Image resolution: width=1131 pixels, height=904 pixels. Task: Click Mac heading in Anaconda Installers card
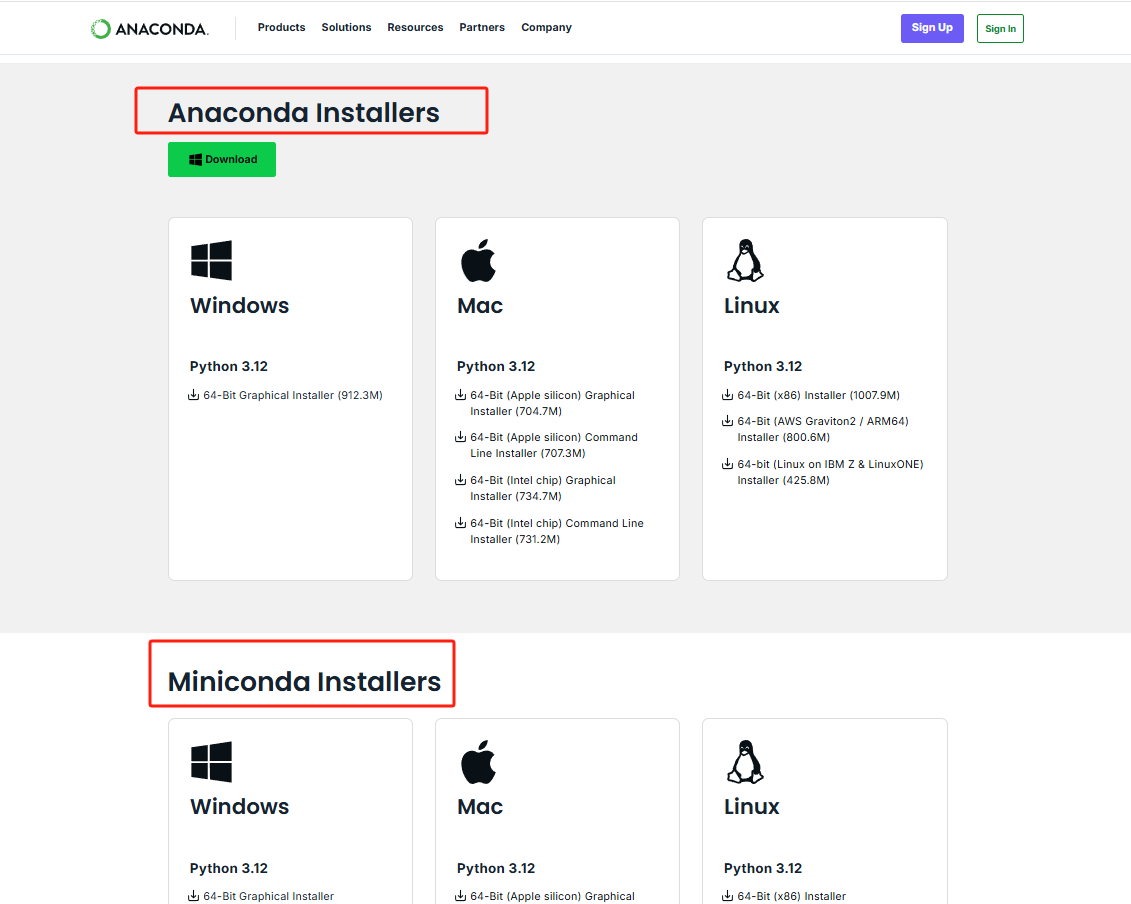point(480,306)
